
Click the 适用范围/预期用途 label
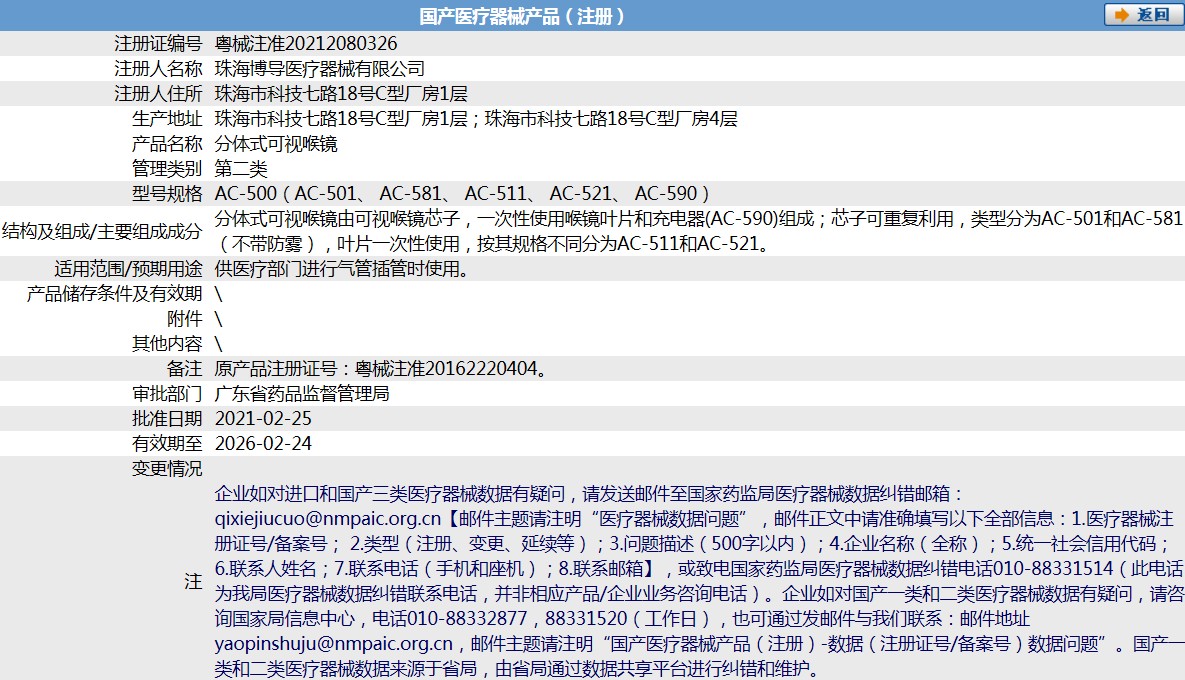[128, 269]
